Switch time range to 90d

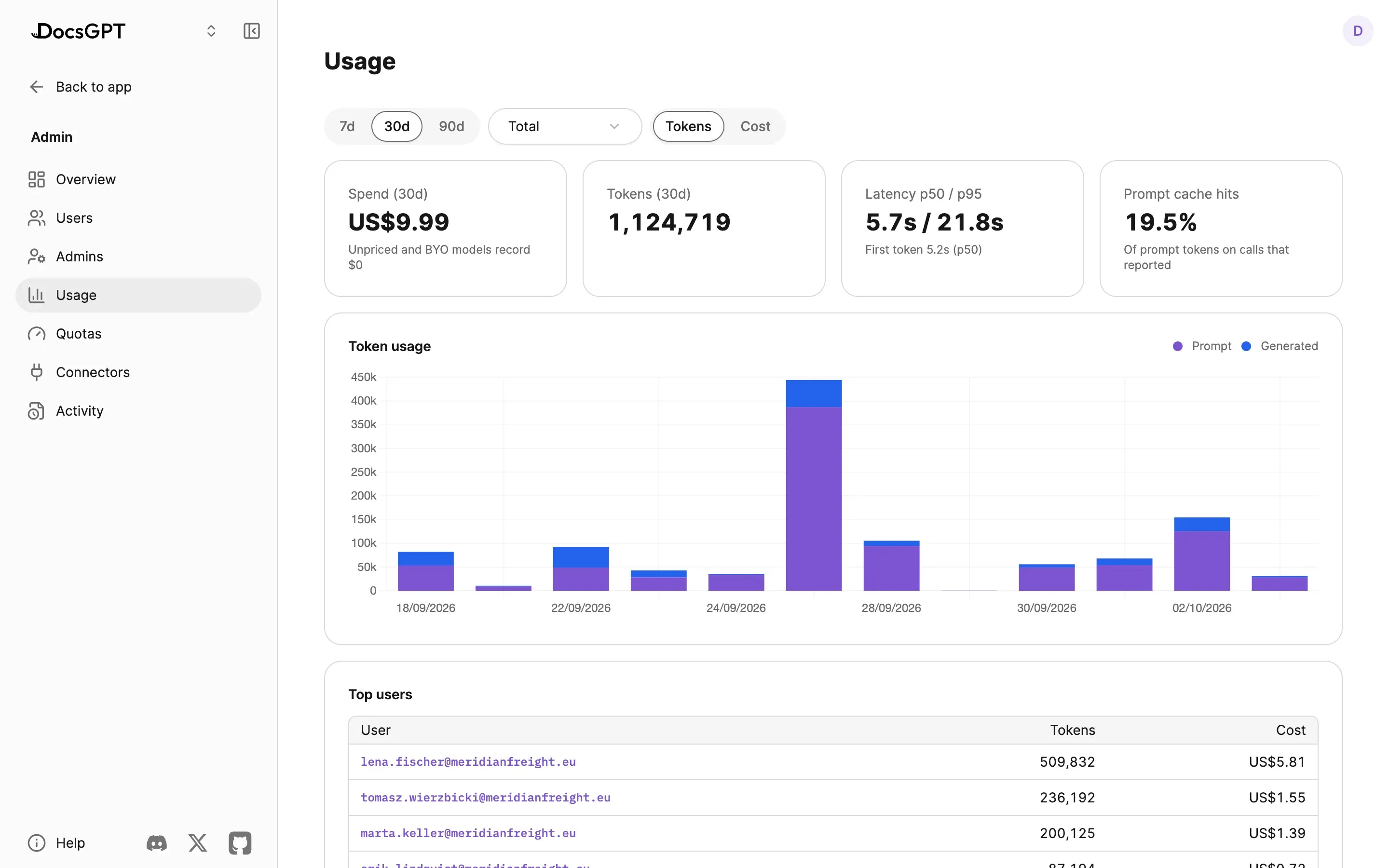tap(452, 126)
